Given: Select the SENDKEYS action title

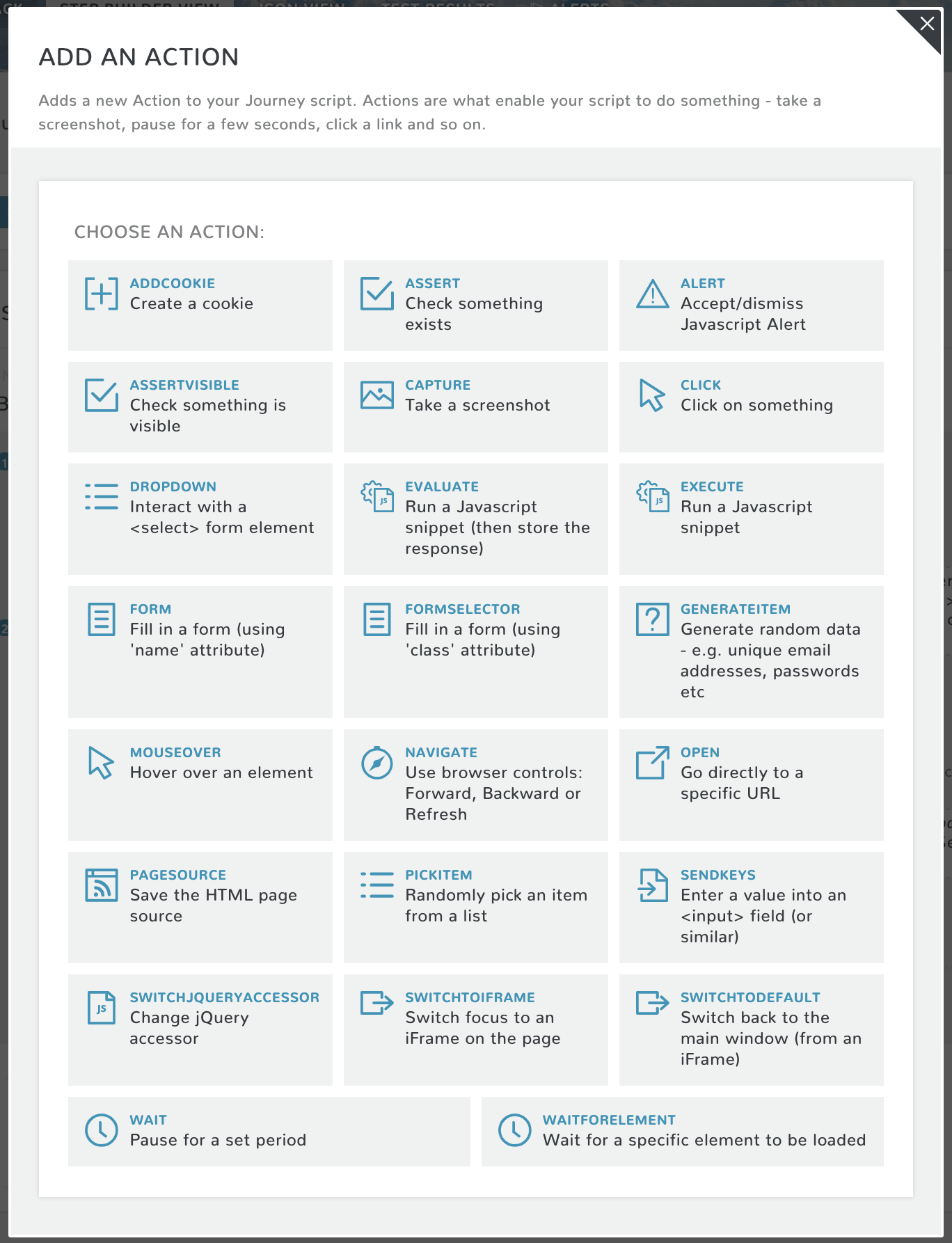Looking at the screenshot, I should coord(717,875).
